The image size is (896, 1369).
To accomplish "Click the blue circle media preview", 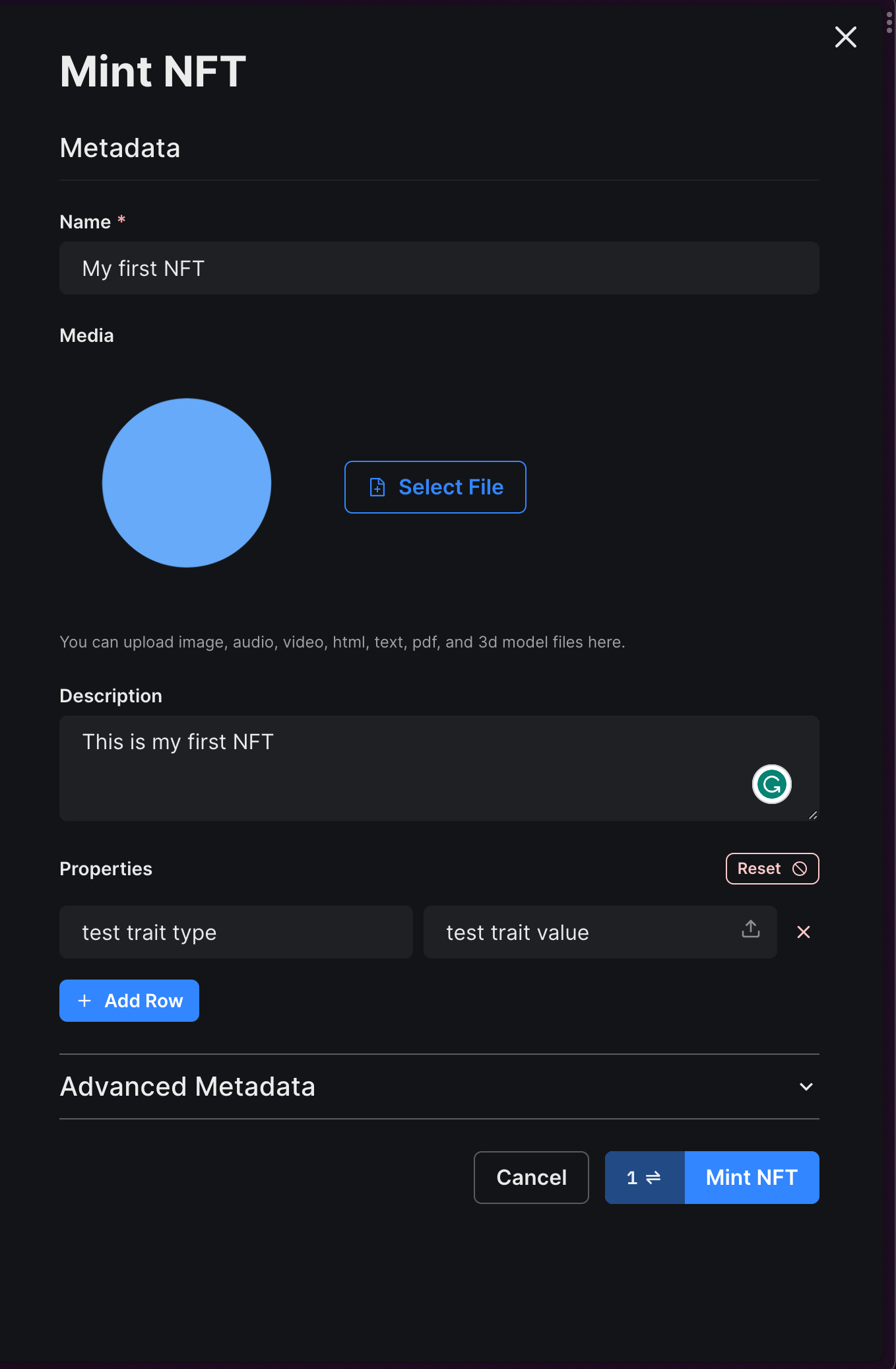I will pos(187,483).
